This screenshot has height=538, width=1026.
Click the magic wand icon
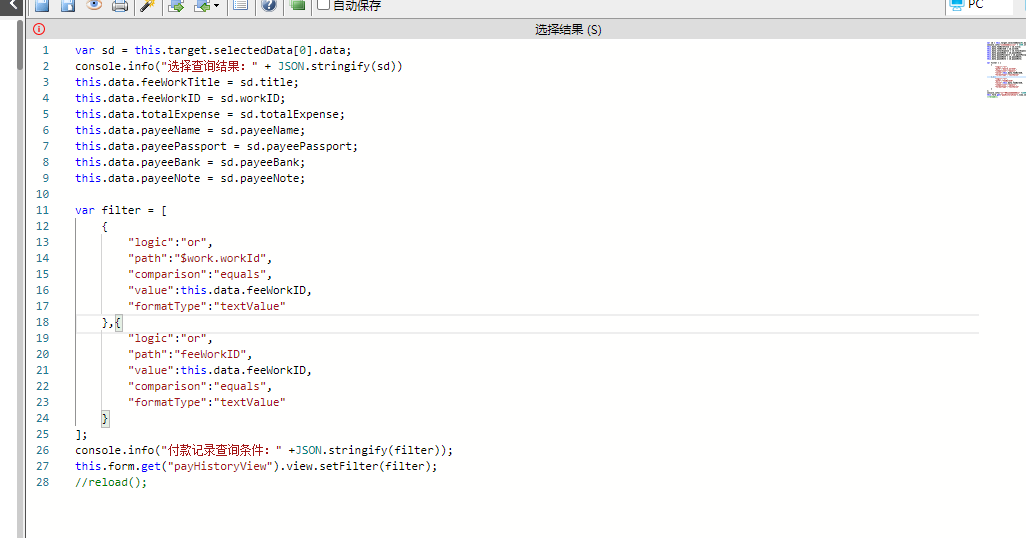(x=148, y=6)
